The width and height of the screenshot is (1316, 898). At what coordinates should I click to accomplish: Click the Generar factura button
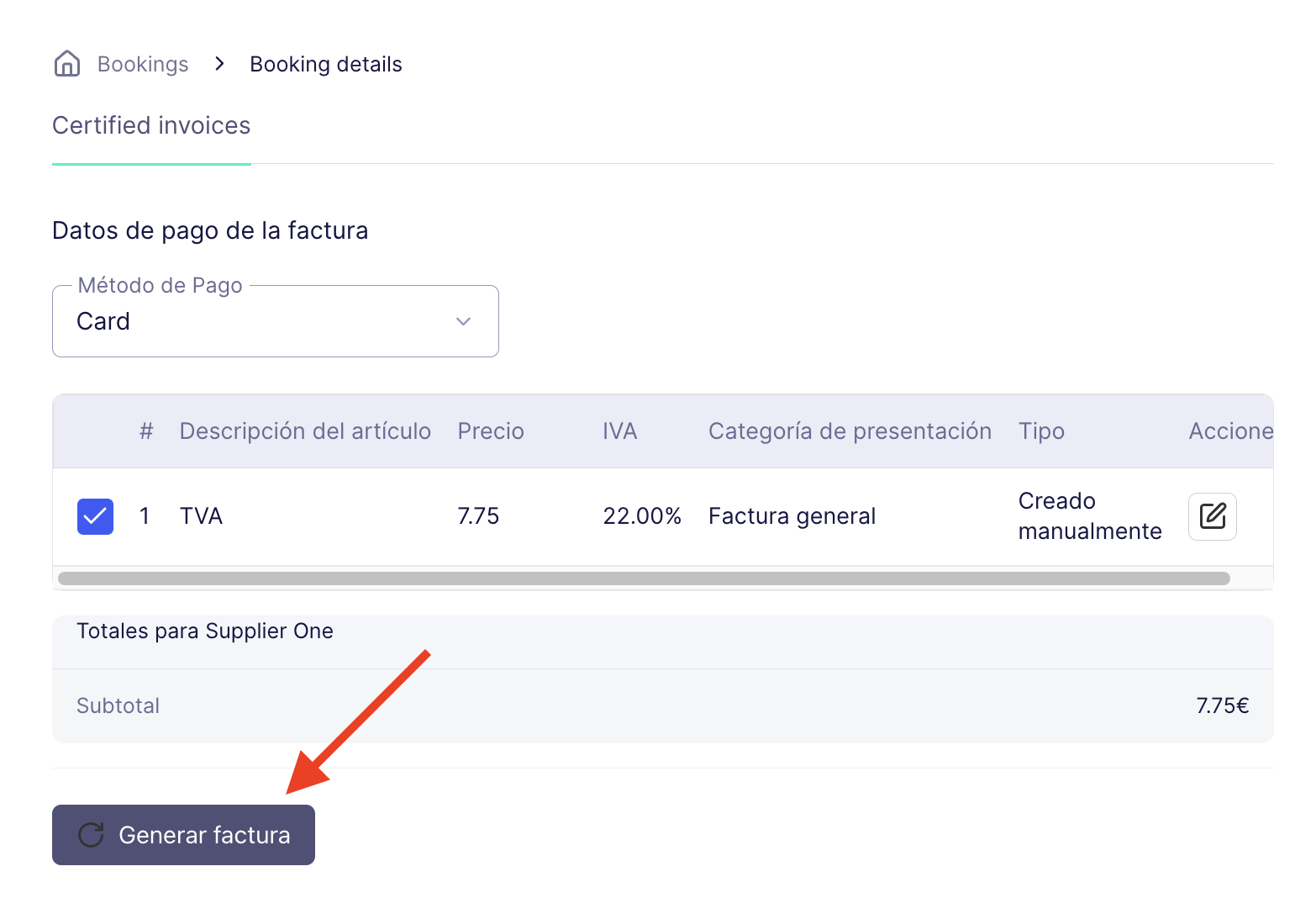click(183, 835)
